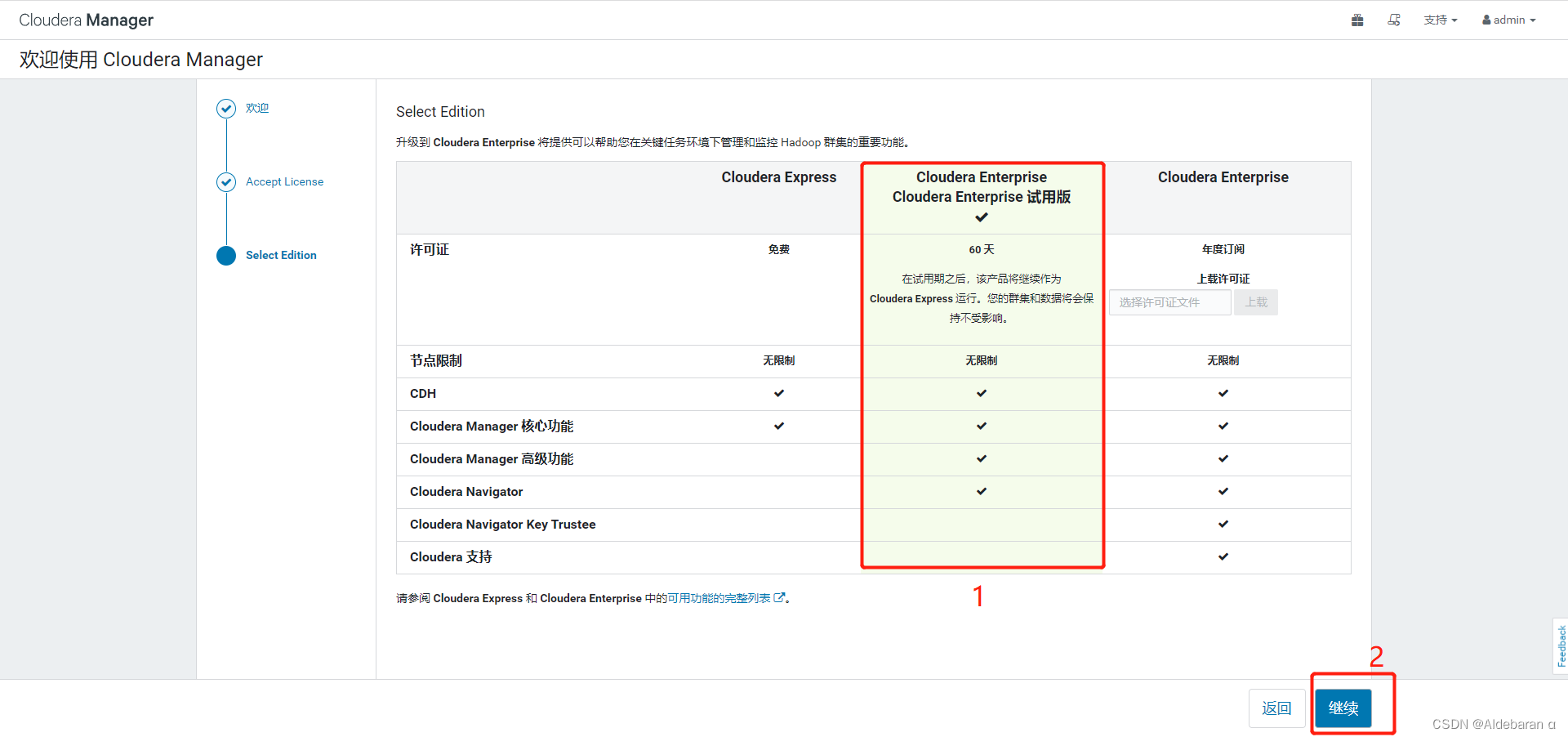
Task: Click 无限制 under licensed Enterprise column
Action: pyautogui.click(x=1223, y=360)
